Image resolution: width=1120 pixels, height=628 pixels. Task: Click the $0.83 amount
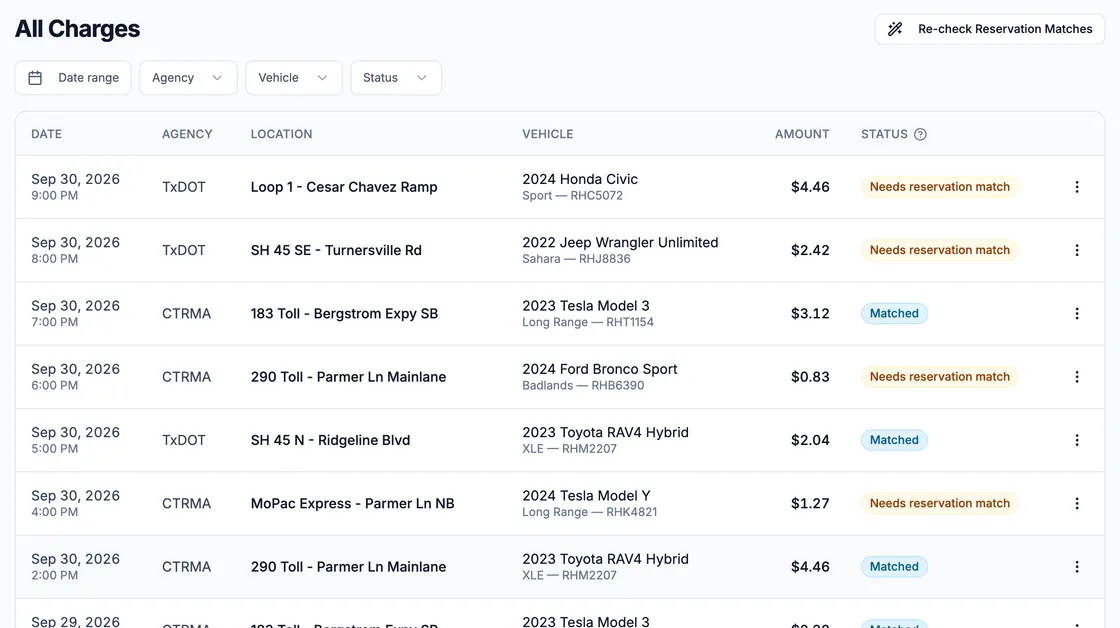pyautogui.click(x=810, y=377)
